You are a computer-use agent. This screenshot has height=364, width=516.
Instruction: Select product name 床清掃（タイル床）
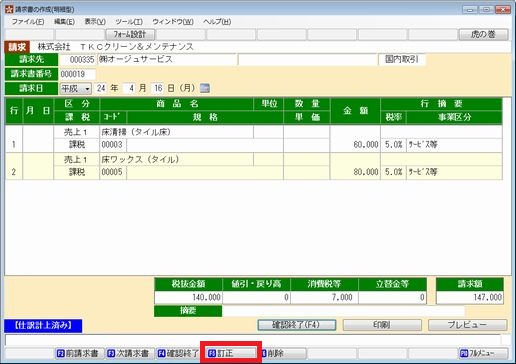176,132
